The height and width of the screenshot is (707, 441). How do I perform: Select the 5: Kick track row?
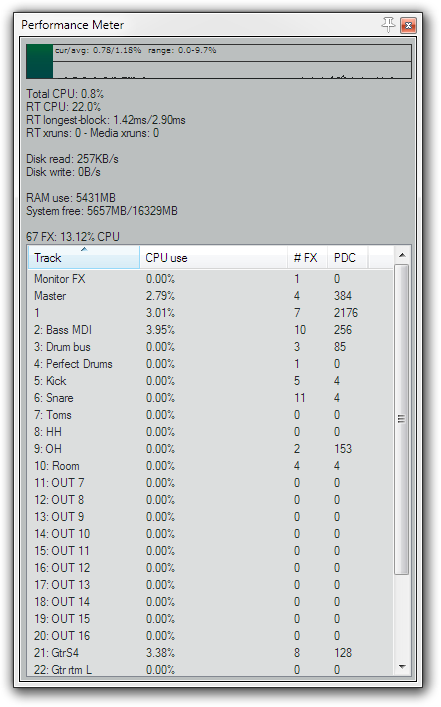211,381
